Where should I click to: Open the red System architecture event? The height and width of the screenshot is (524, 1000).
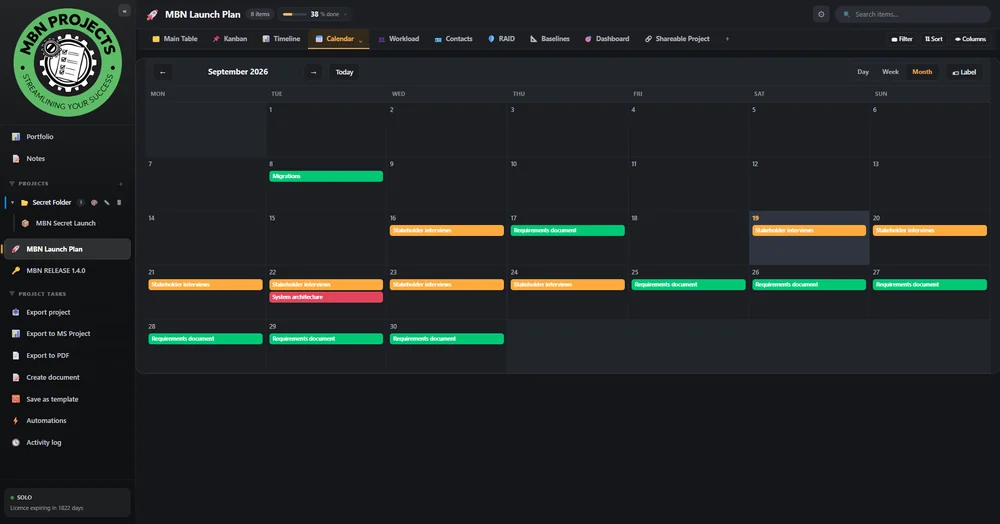(x=326, y=297)
